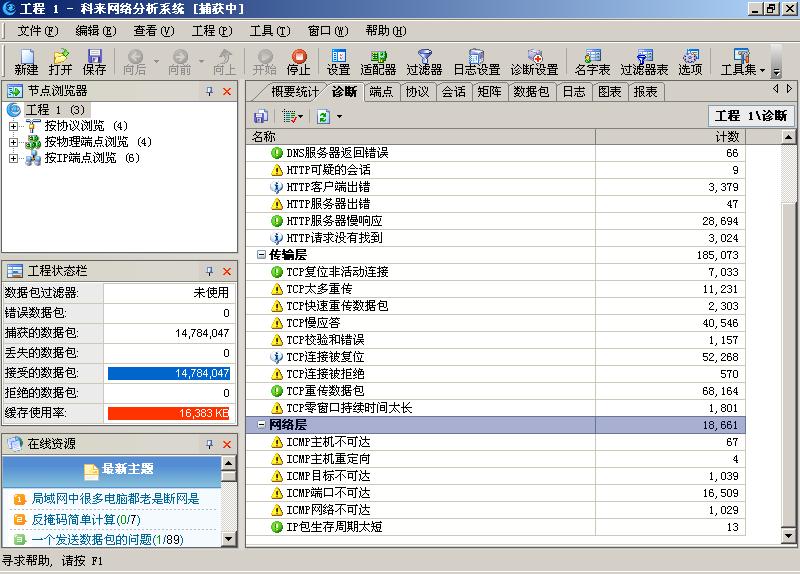Click the 新建 (New) toolbar icon
The width and height of the screenshot is (800, 574).
(x=26, y=62)
